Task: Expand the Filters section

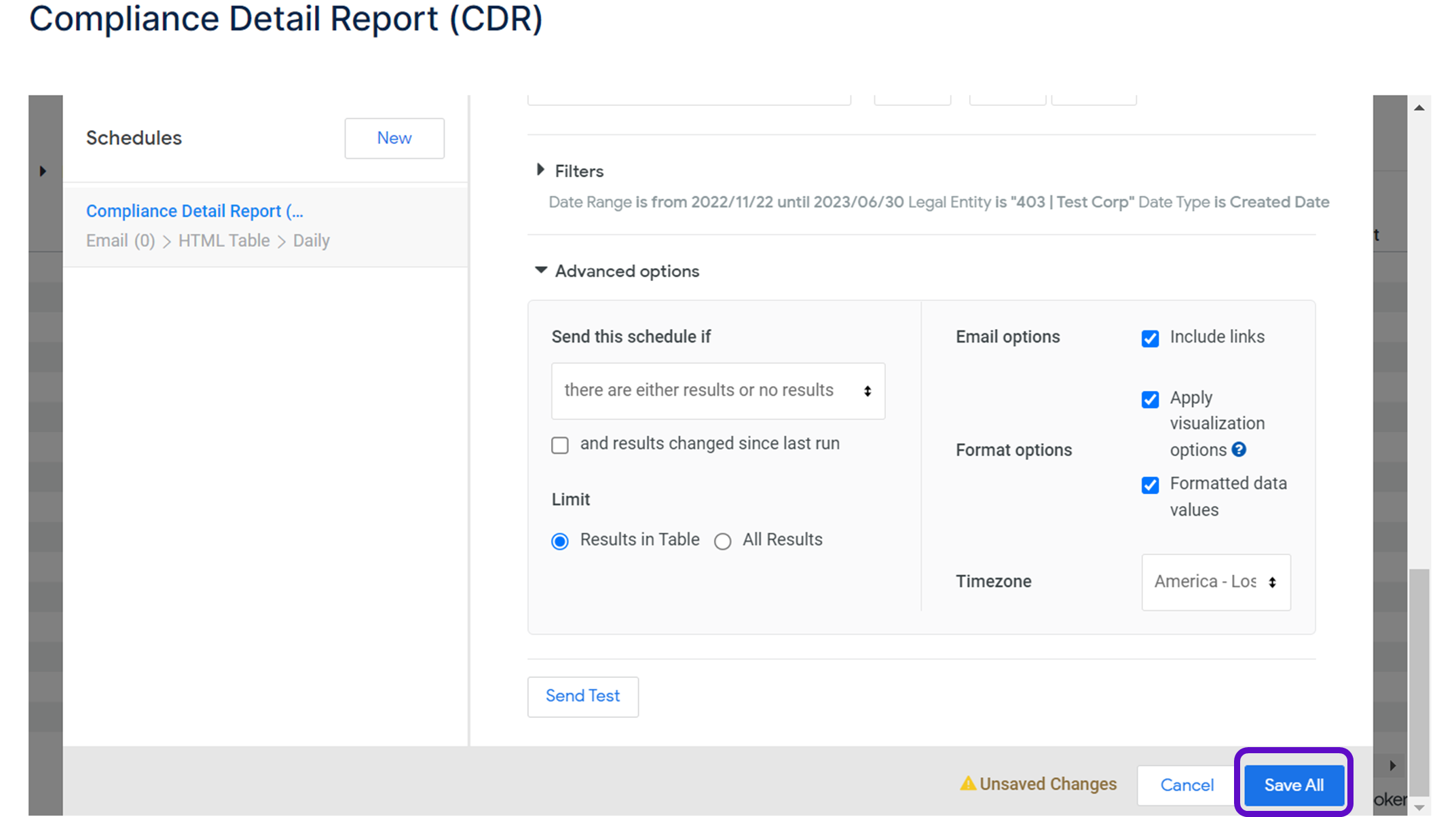Action: pyautogui.click(x=541, y=170)
